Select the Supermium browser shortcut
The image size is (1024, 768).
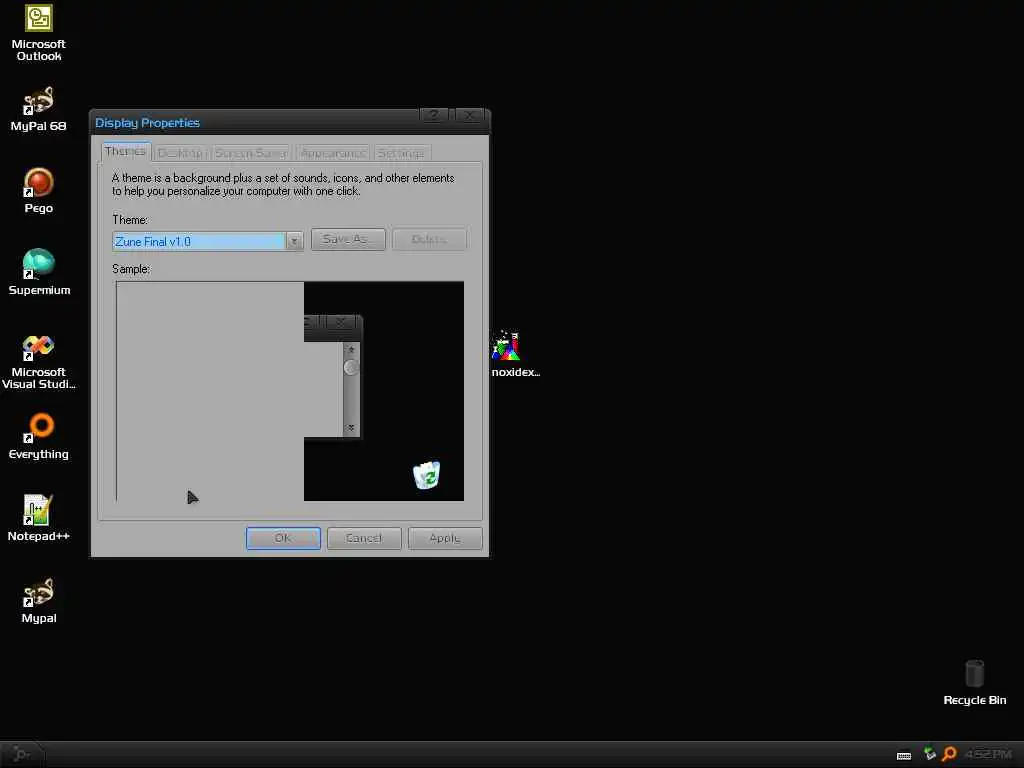[39, 272]
